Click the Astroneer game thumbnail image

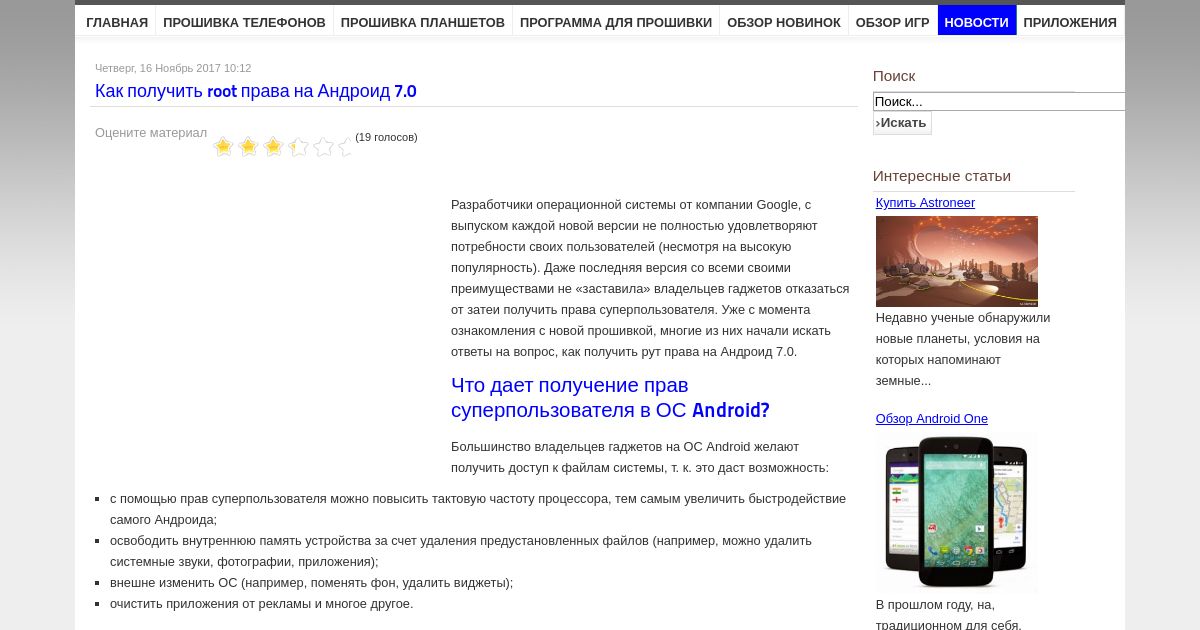pos(957,261)
